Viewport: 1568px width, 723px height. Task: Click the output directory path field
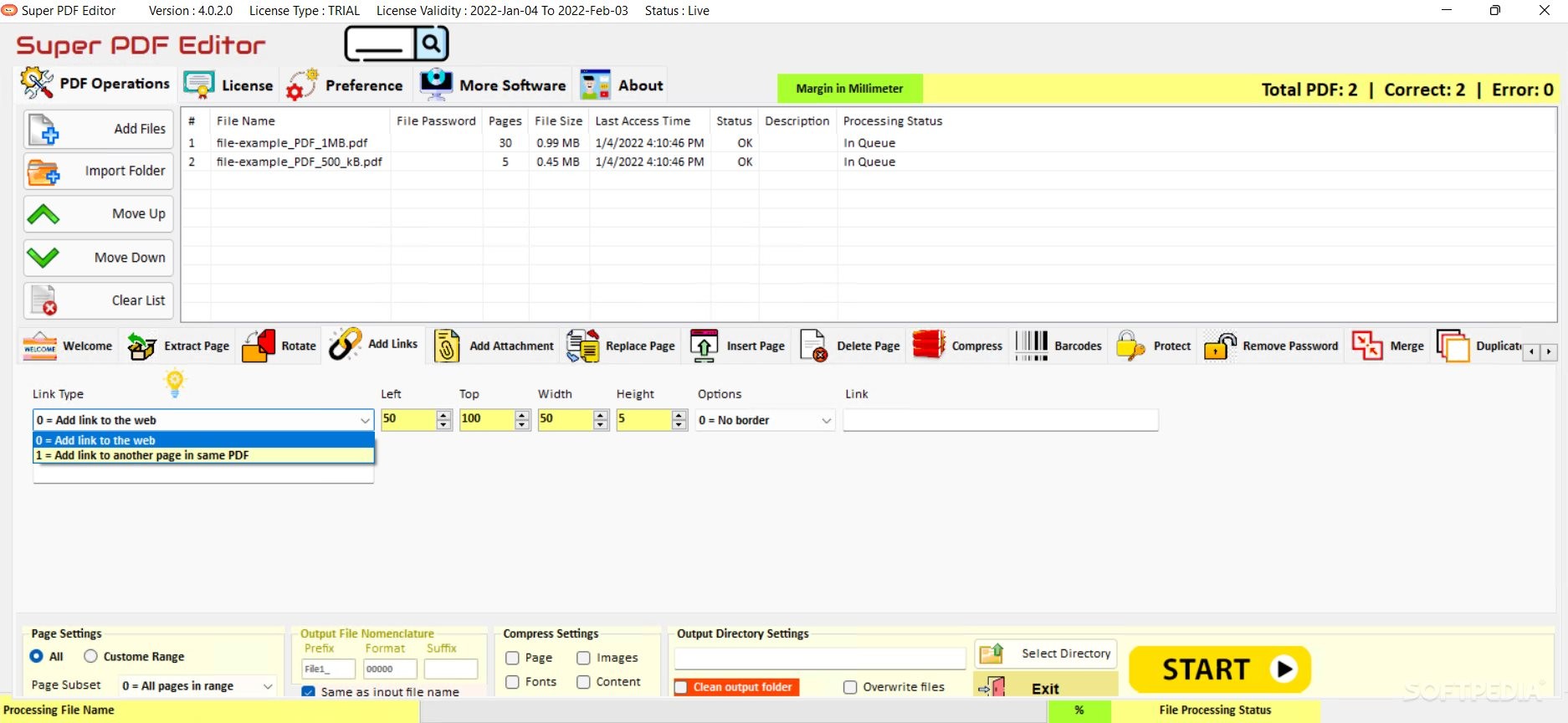[x=820, y=659]
